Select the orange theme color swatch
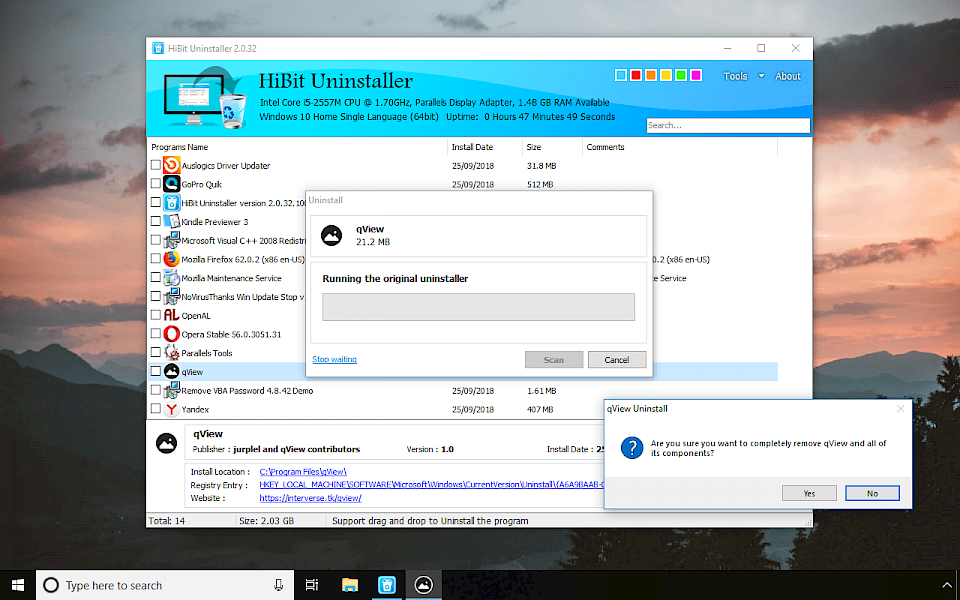 pos(651,75)
